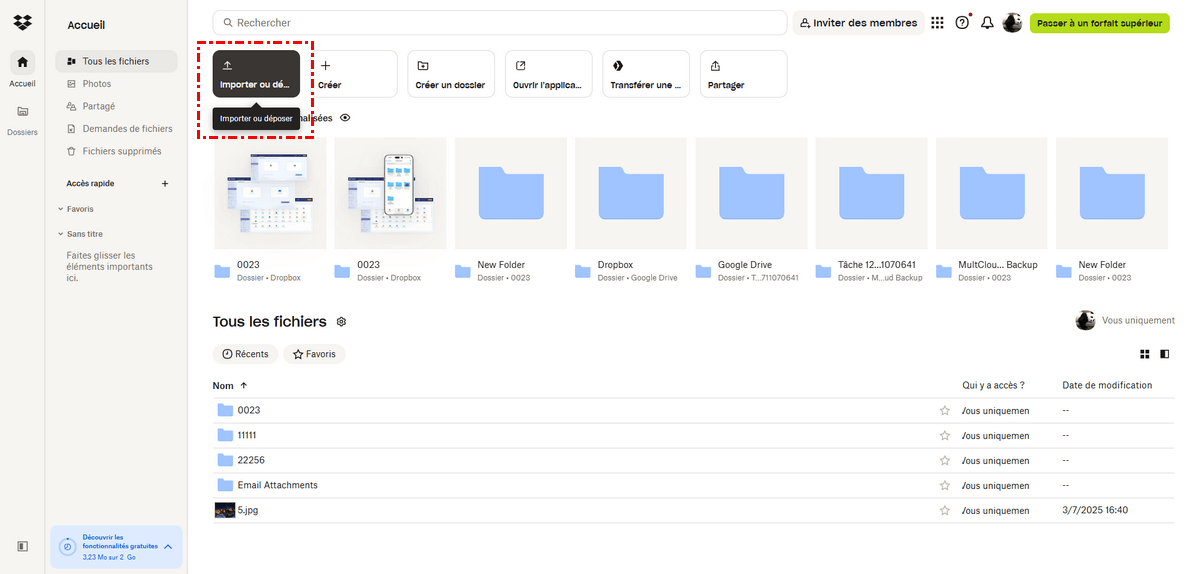Click the 5.jpg image thumbnail icon
The height and width of the screenshot is (574, 1200).
[225, 510]
